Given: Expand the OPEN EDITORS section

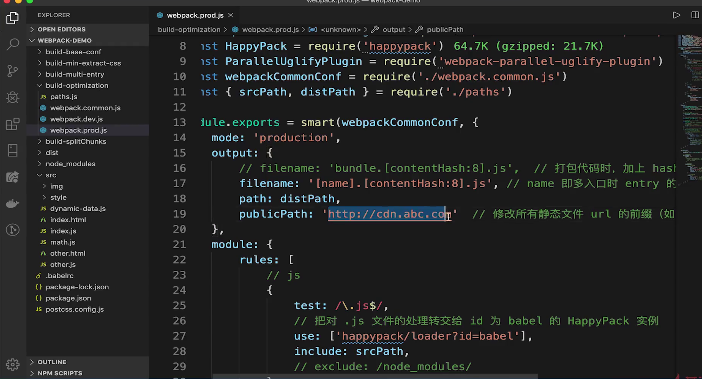Looking at the screenshot, I should tap(88, 29).
